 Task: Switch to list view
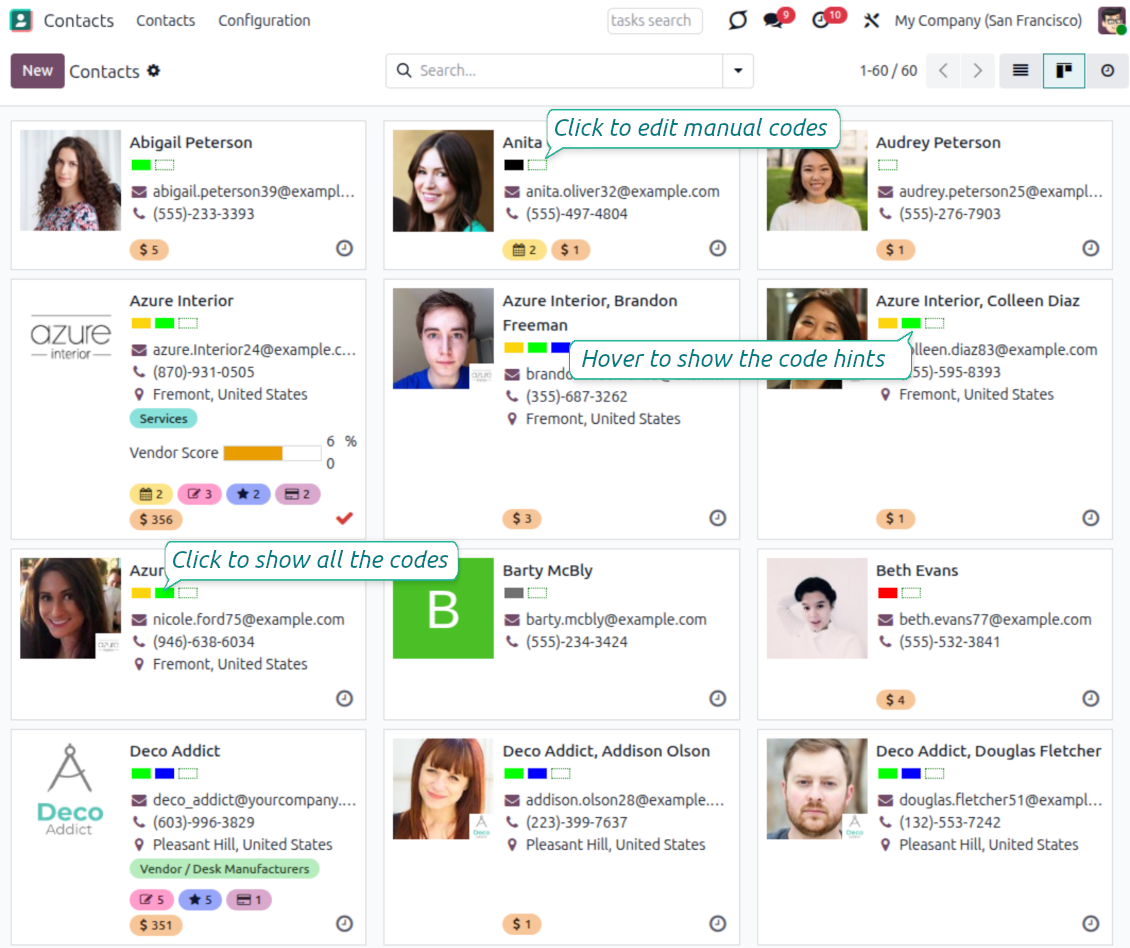point(1021,71)
